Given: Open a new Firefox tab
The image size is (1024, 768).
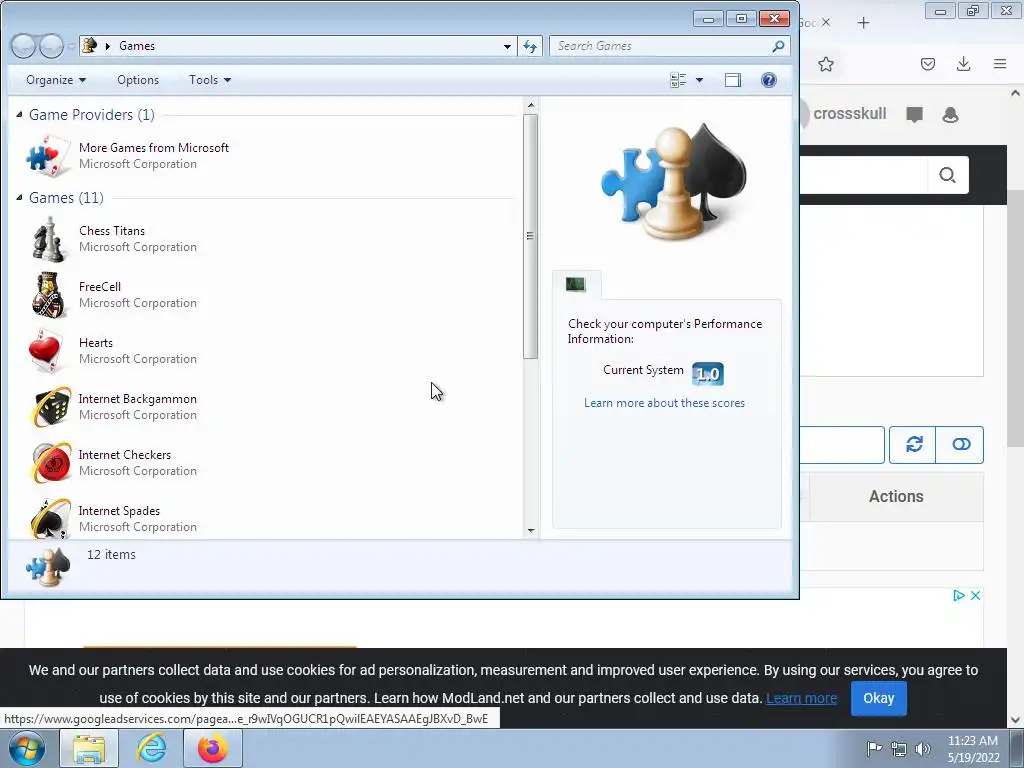Looking at the screenshot, I should (x=863, y=23).
